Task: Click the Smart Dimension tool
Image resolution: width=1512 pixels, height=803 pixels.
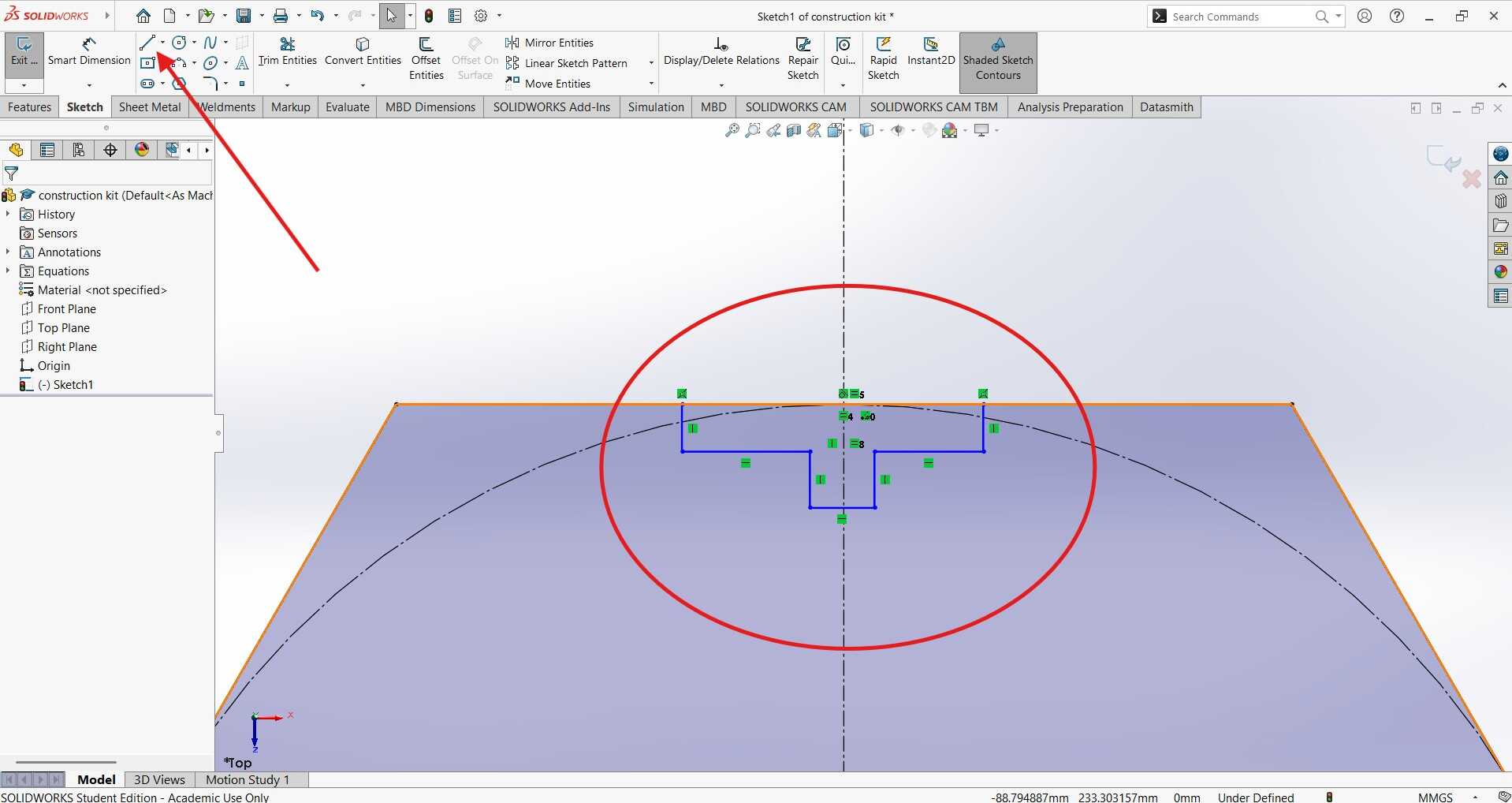Action: click(89, 52)
